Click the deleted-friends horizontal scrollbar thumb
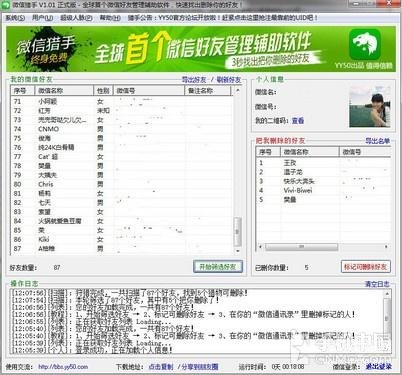 (301, 247)
